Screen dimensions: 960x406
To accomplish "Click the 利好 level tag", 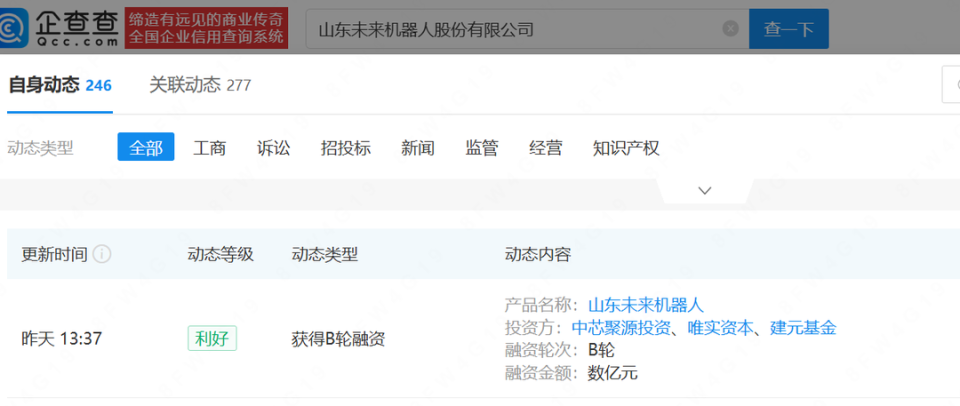I will pos(212,339).
